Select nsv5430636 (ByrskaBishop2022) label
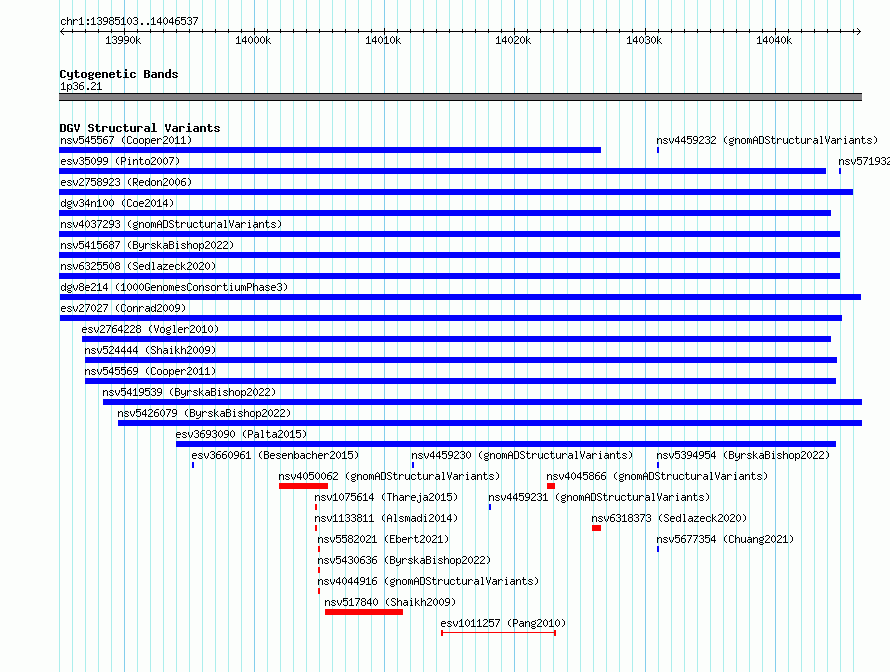Viewport: 890px width, 672px height. pos(404,560)
